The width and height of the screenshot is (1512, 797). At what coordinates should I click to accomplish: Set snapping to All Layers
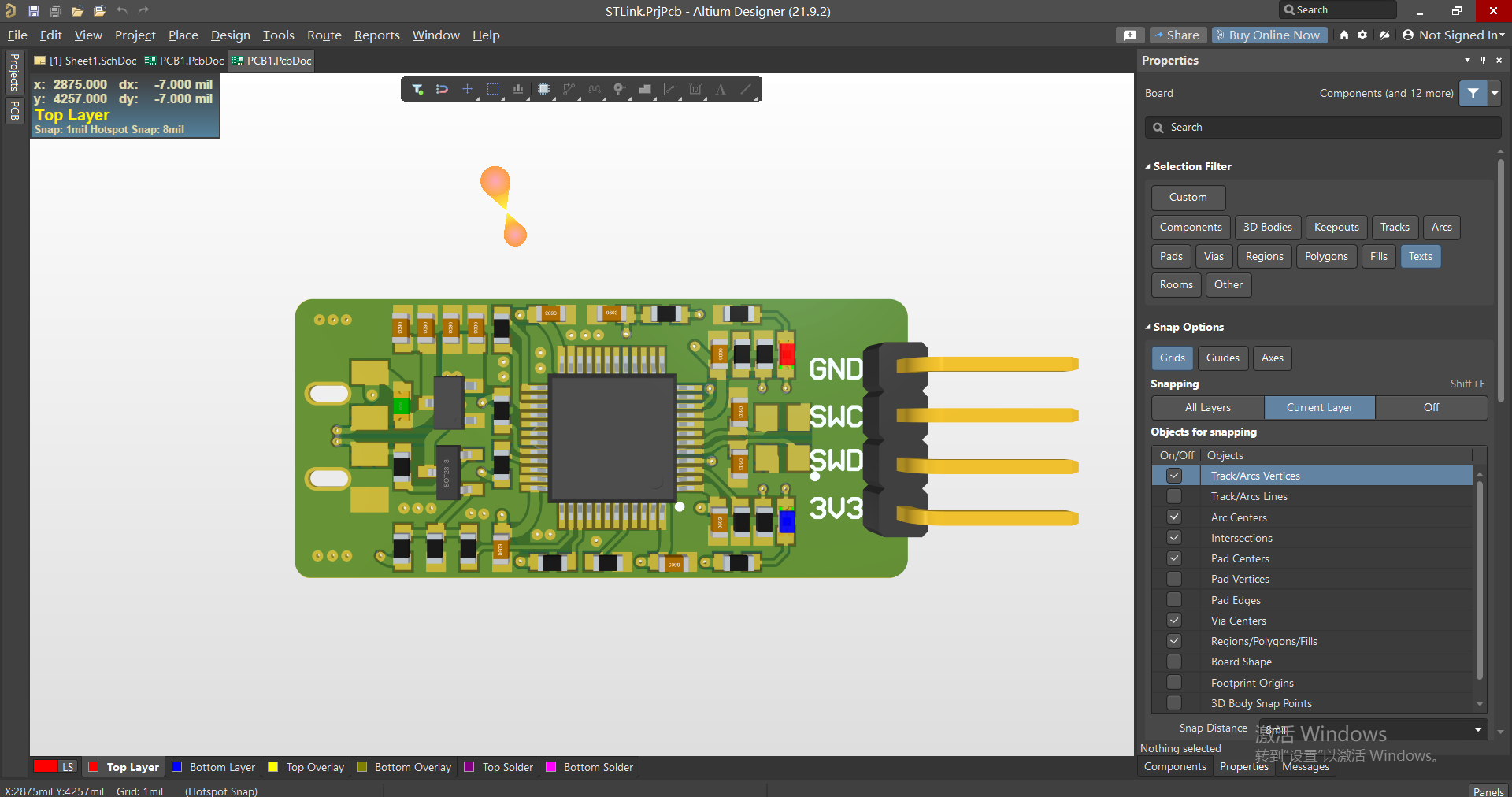click(1208, 408)
